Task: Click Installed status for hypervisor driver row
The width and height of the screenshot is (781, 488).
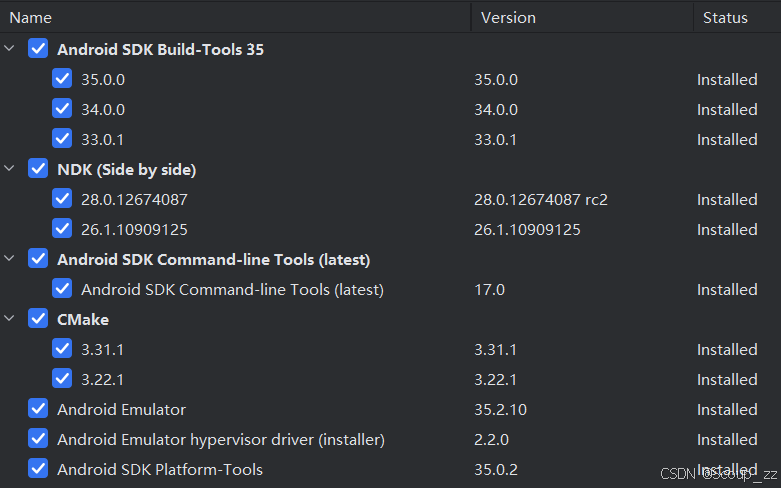Action: (727, 440)
